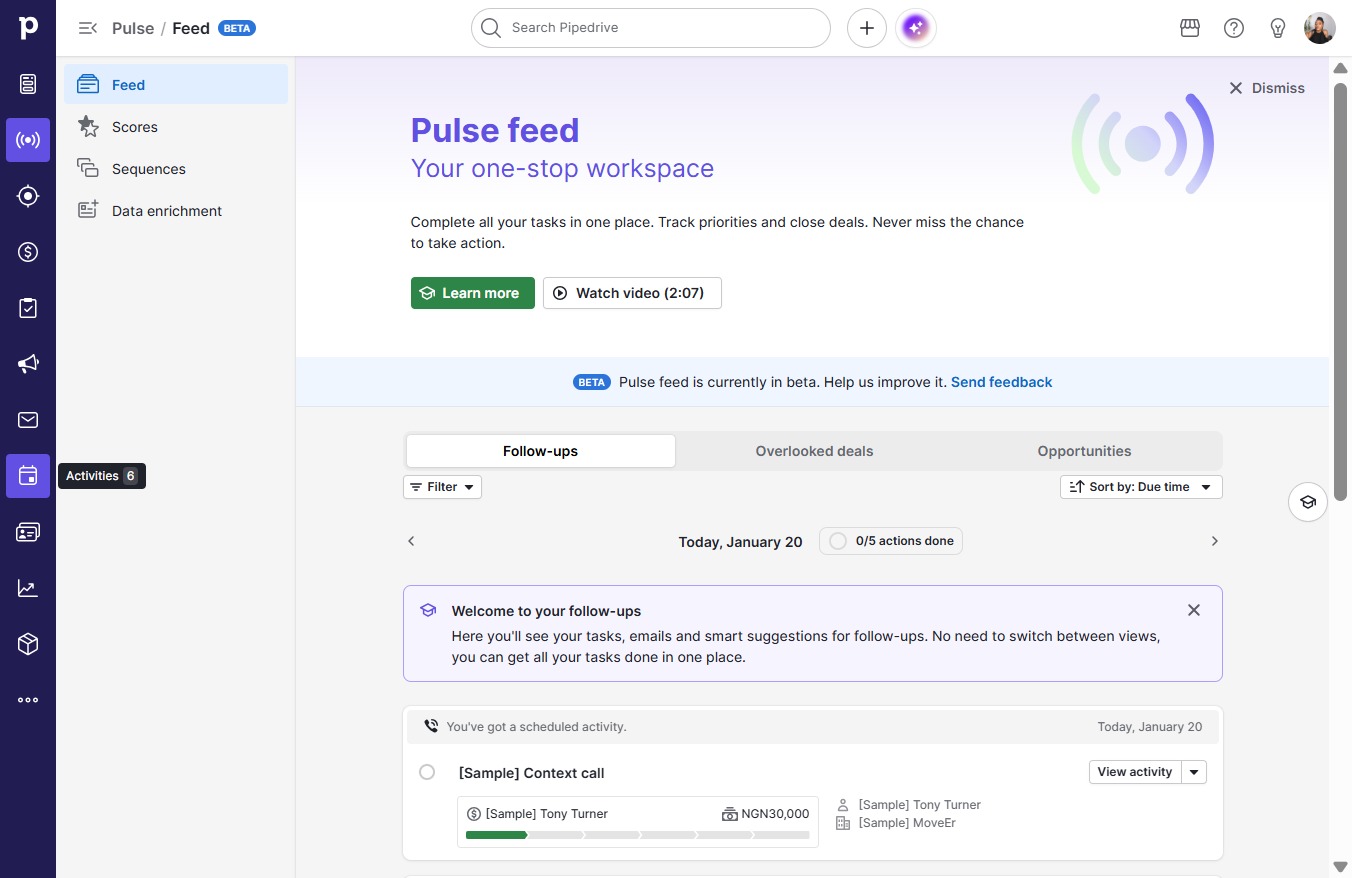Viewport: 1352px width, 878px height.
Task: Open the Filter dropdown
Action: point(442,487)
